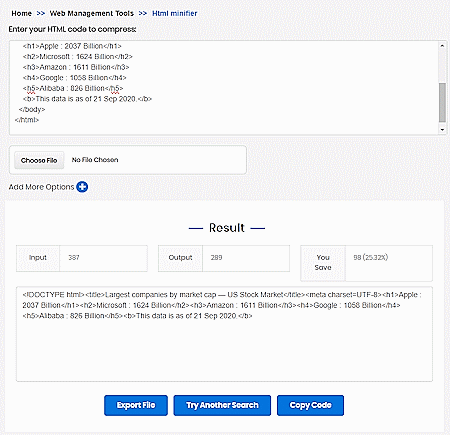Click the scroll up arrow of HTML input

coord(442,46)
